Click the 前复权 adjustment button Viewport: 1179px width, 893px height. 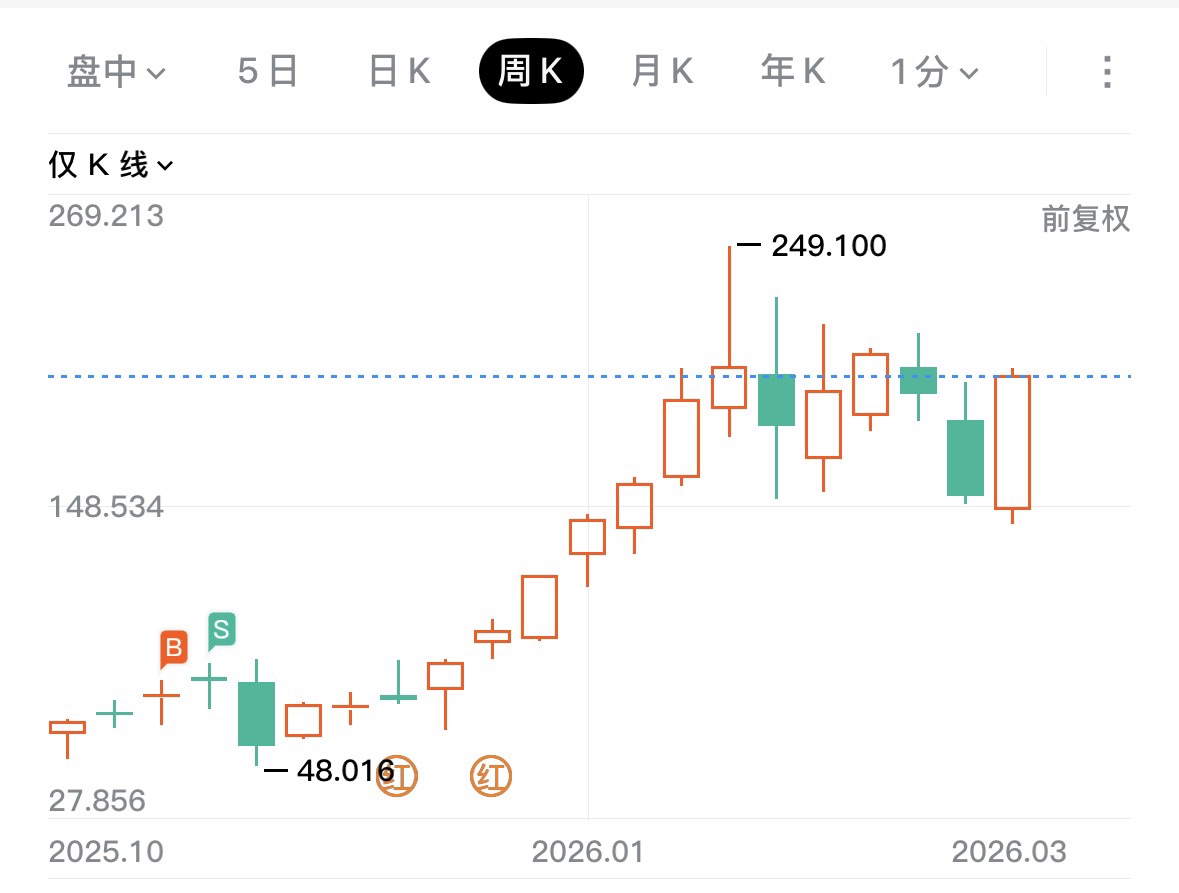(1086, 220)
